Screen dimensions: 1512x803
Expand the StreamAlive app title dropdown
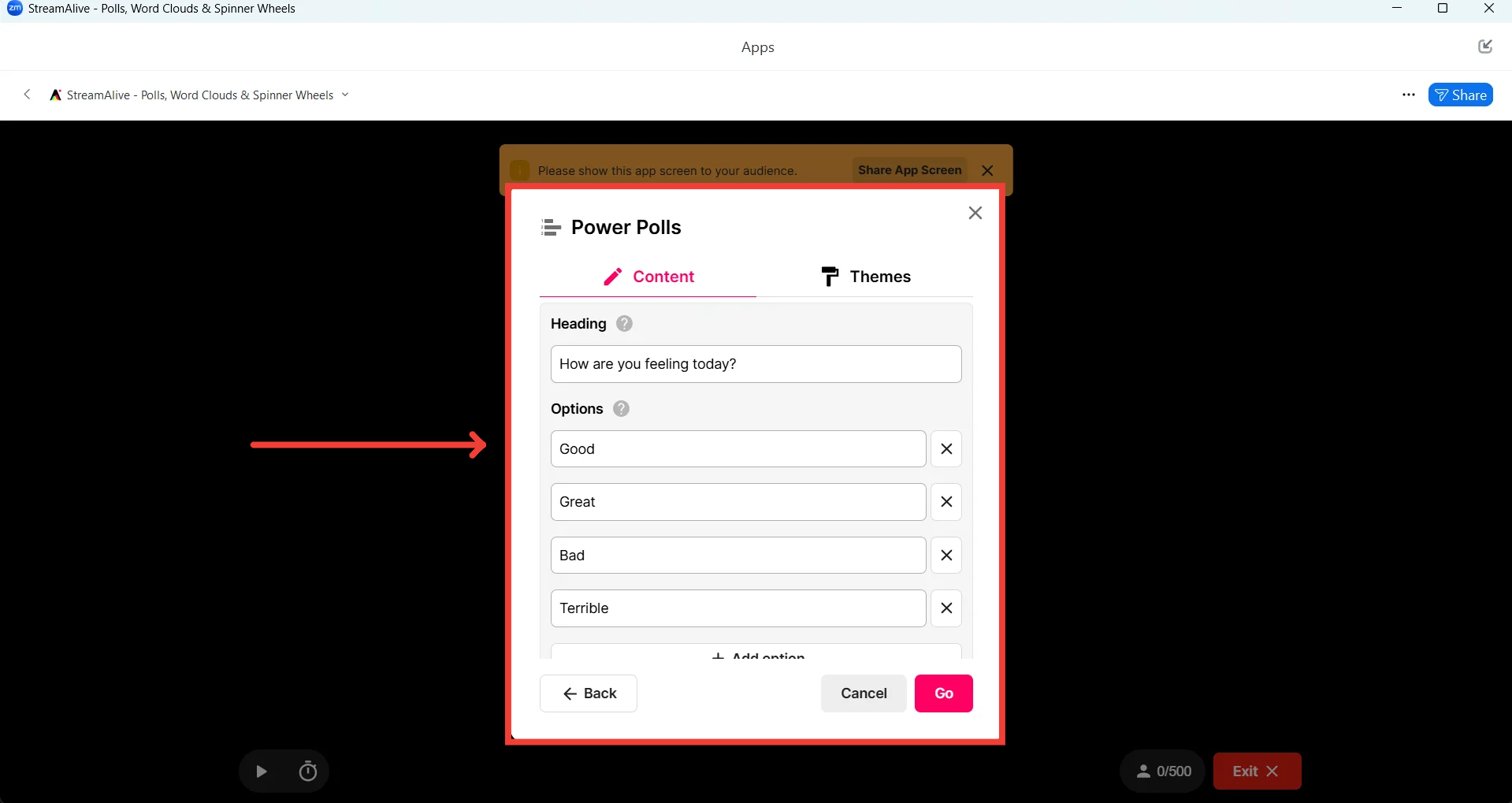[x=345, y=95]
